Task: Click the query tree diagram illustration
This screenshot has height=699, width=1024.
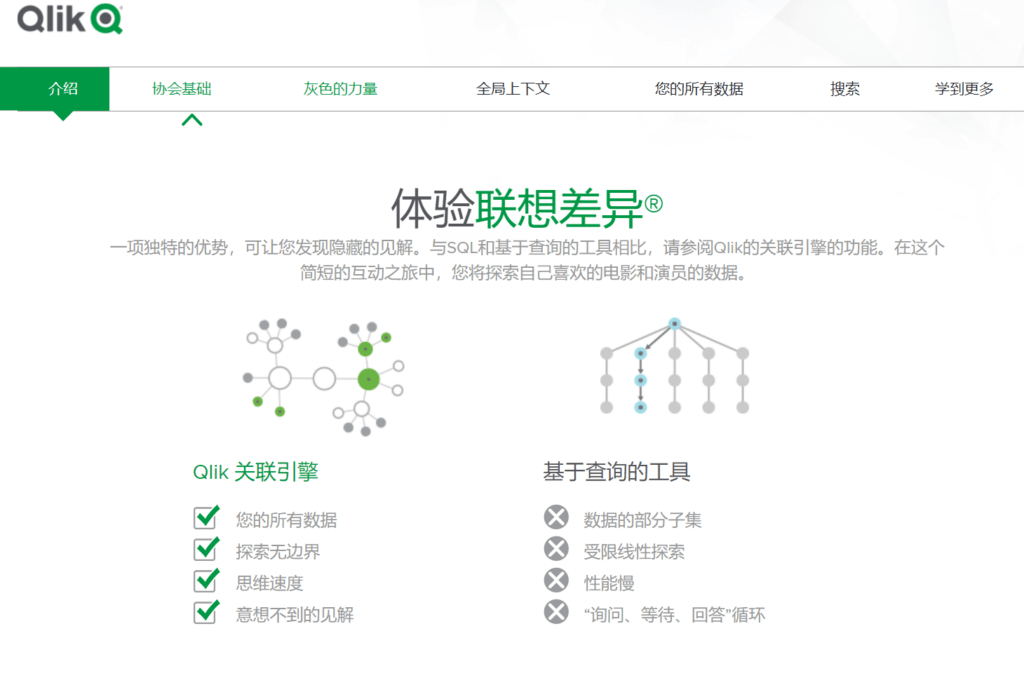Action: tap(675, 366)
